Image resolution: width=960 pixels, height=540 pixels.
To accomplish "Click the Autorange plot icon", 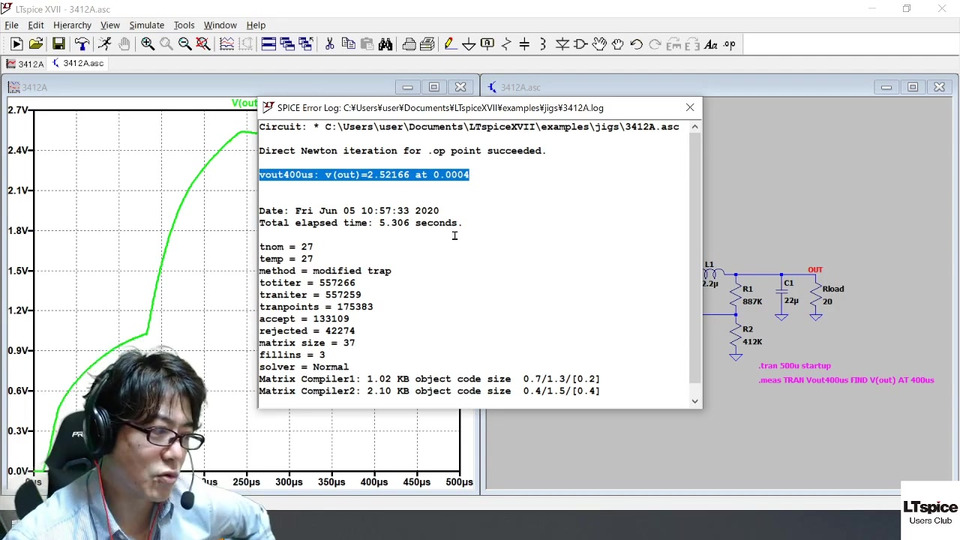I will [x=227, y=44].
